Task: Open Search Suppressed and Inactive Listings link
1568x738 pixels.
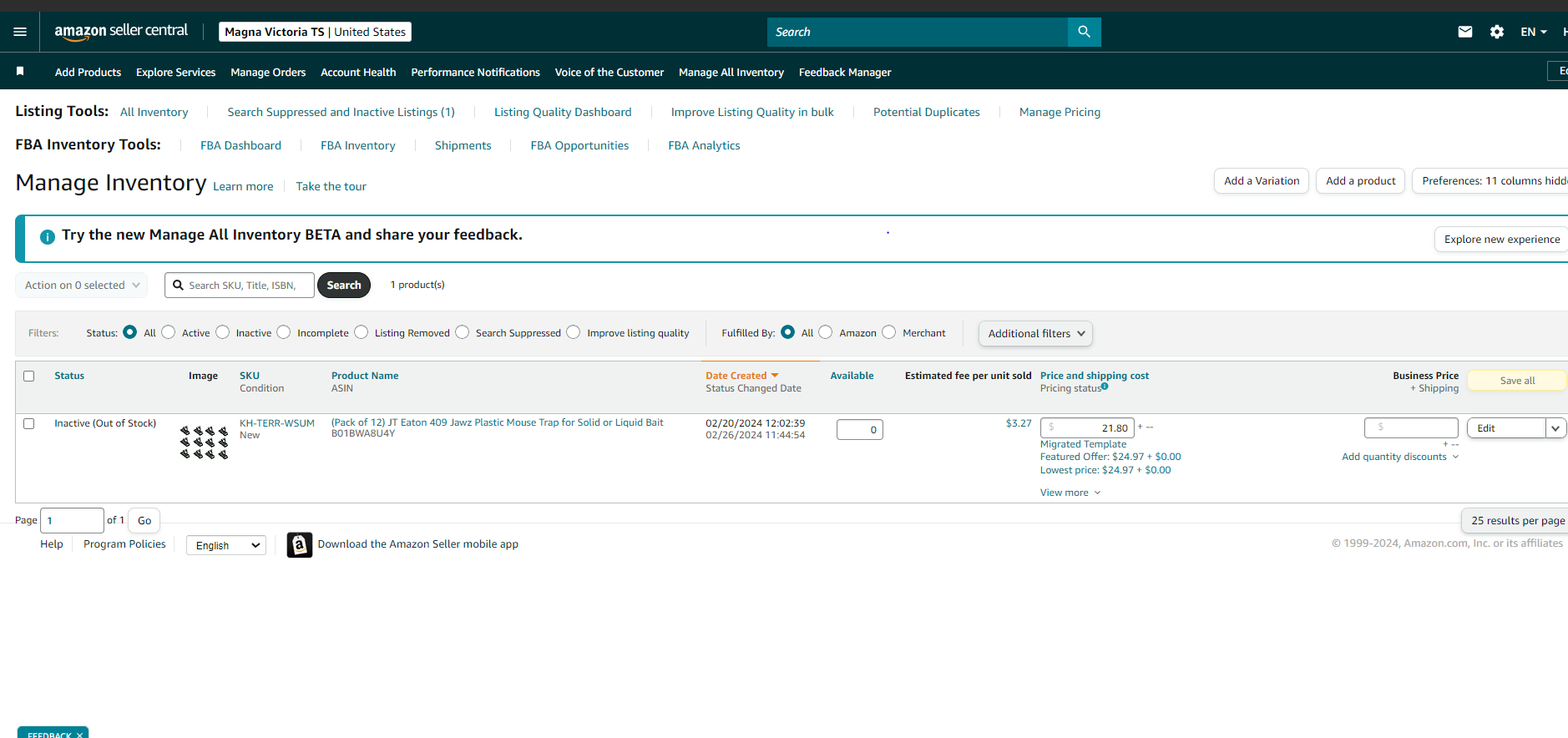Action: pyautogui.click(x=341, y=112)
